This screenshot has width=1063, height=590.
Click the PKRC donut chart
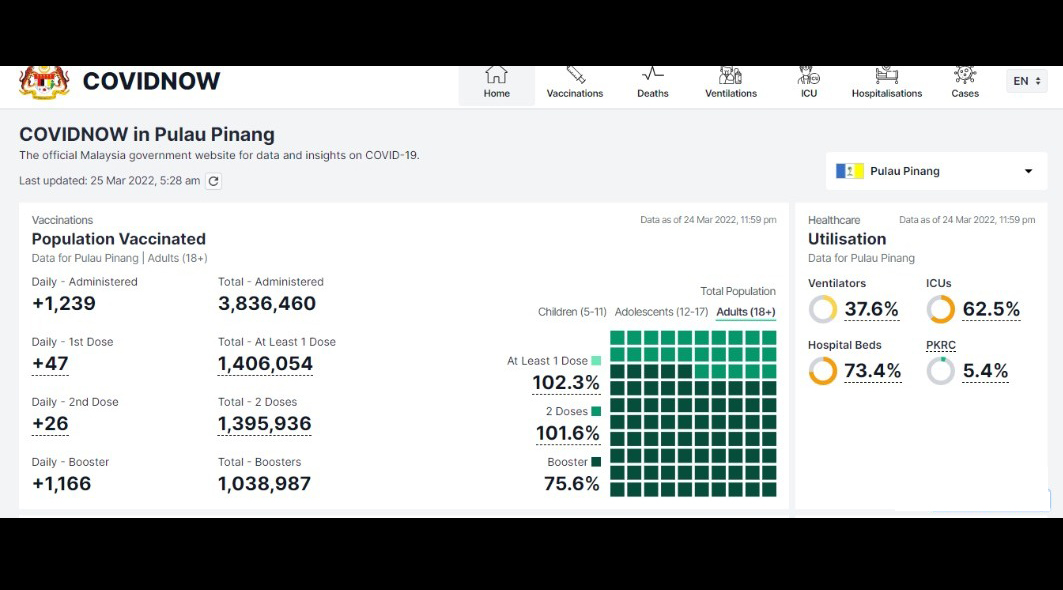tap(941, 371)
